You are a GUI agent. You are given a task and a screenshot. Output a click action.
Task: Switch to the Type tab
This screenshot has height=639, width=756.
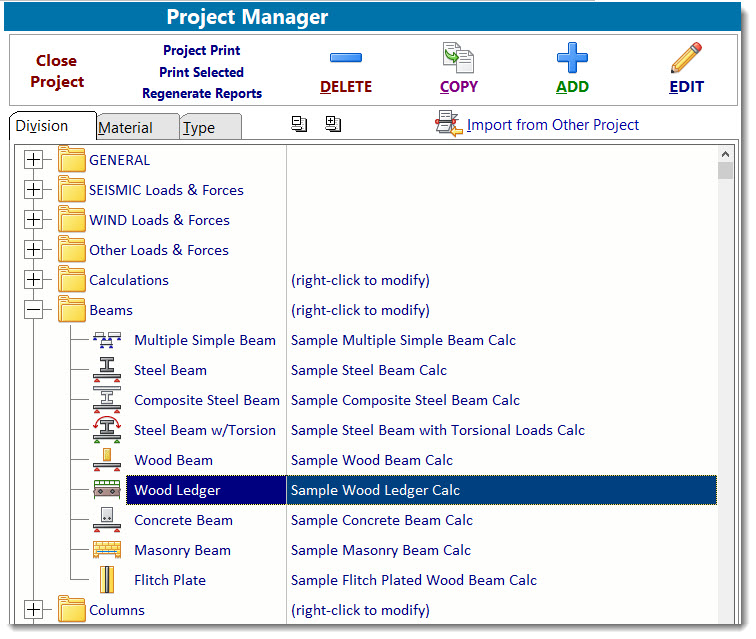click(x=199, y=127)
